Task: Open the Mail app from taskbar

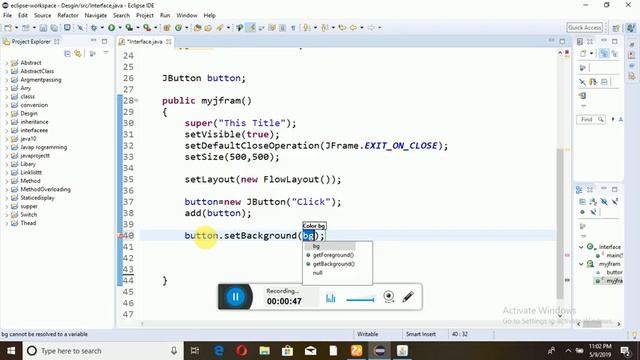Action: coord(311,351)
